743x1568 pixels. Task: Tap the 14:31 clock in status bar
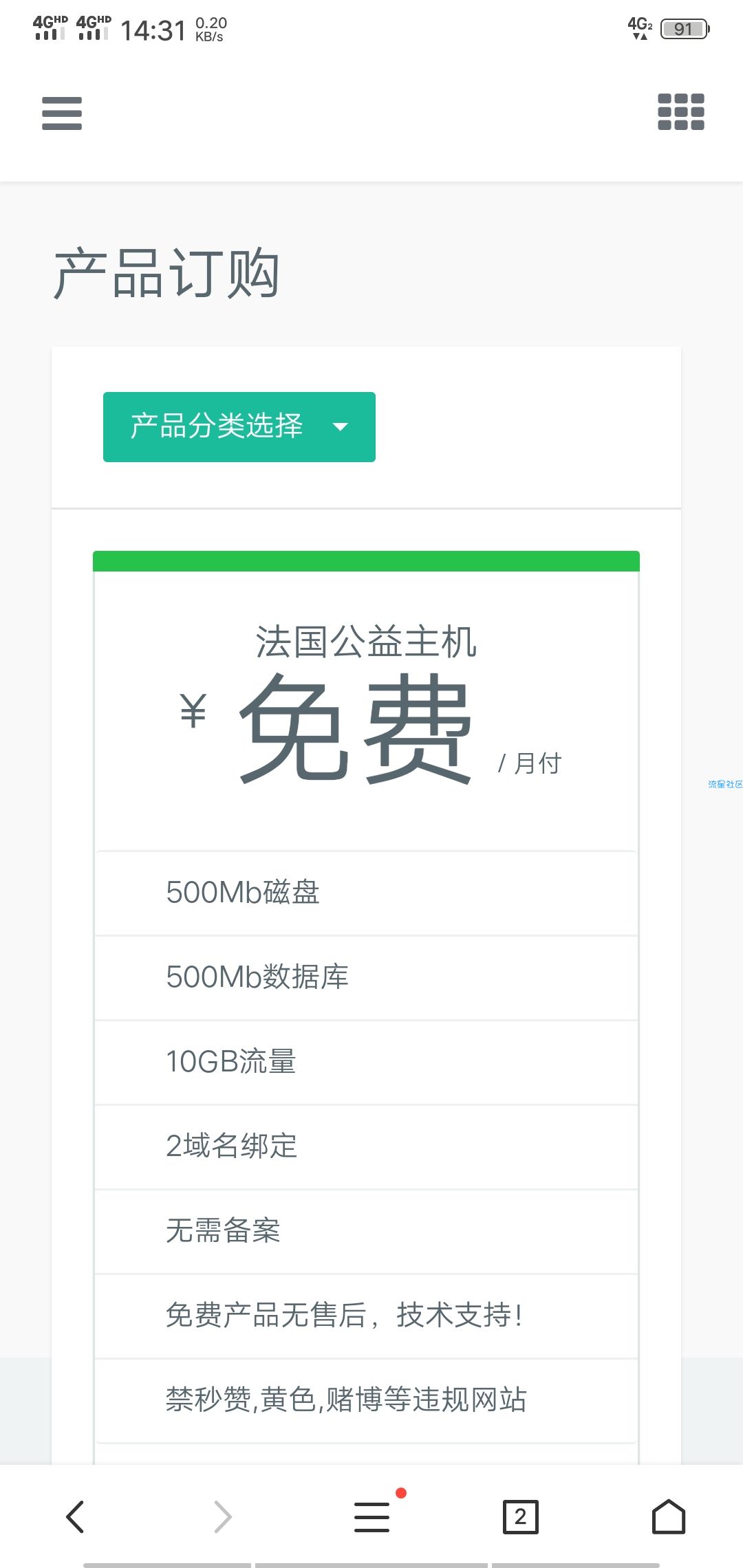coord(153,30)
